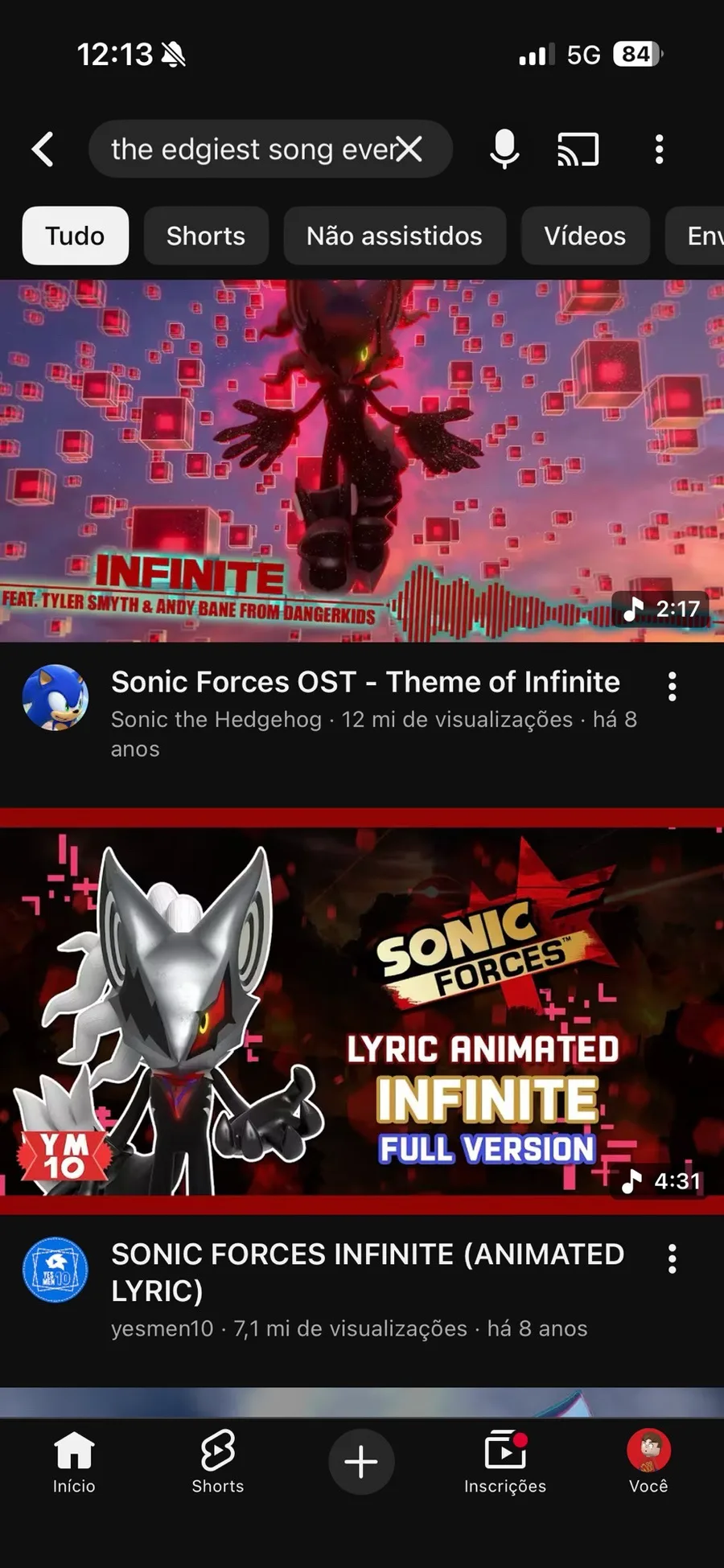This screenshot has height=1568, width=724.
Task: Tap the back arrow icon
Action: [x=43, y=150]
